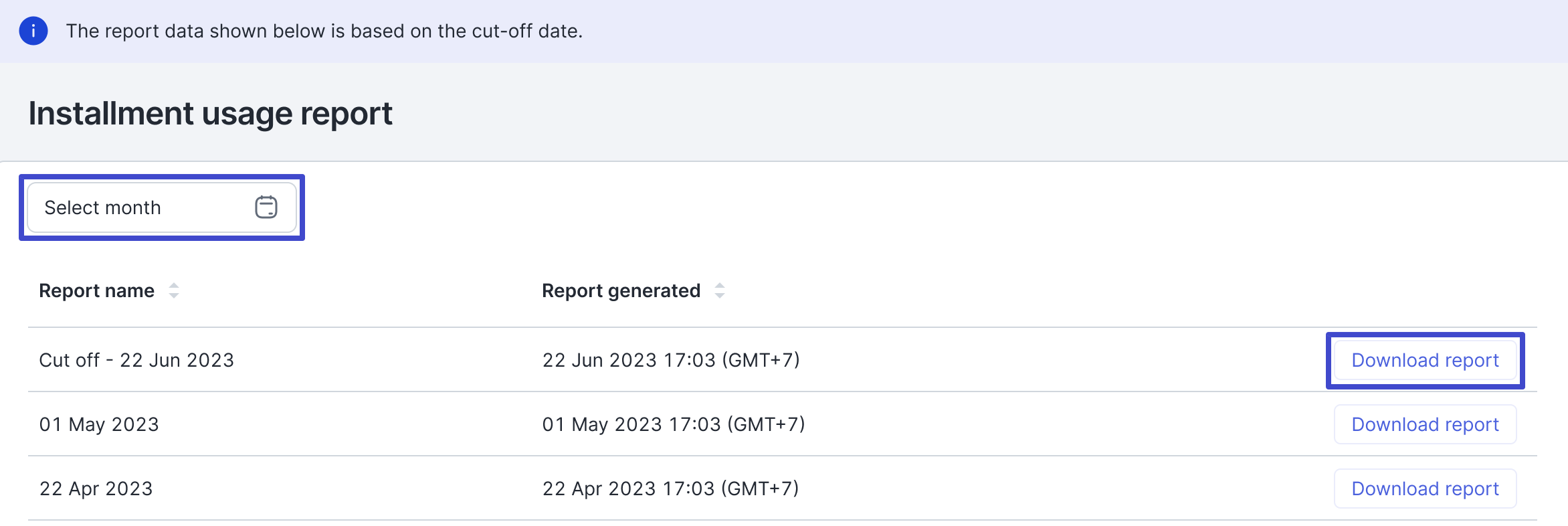Click the Report name column header
1568x526 pixels.
pos(97,290)
